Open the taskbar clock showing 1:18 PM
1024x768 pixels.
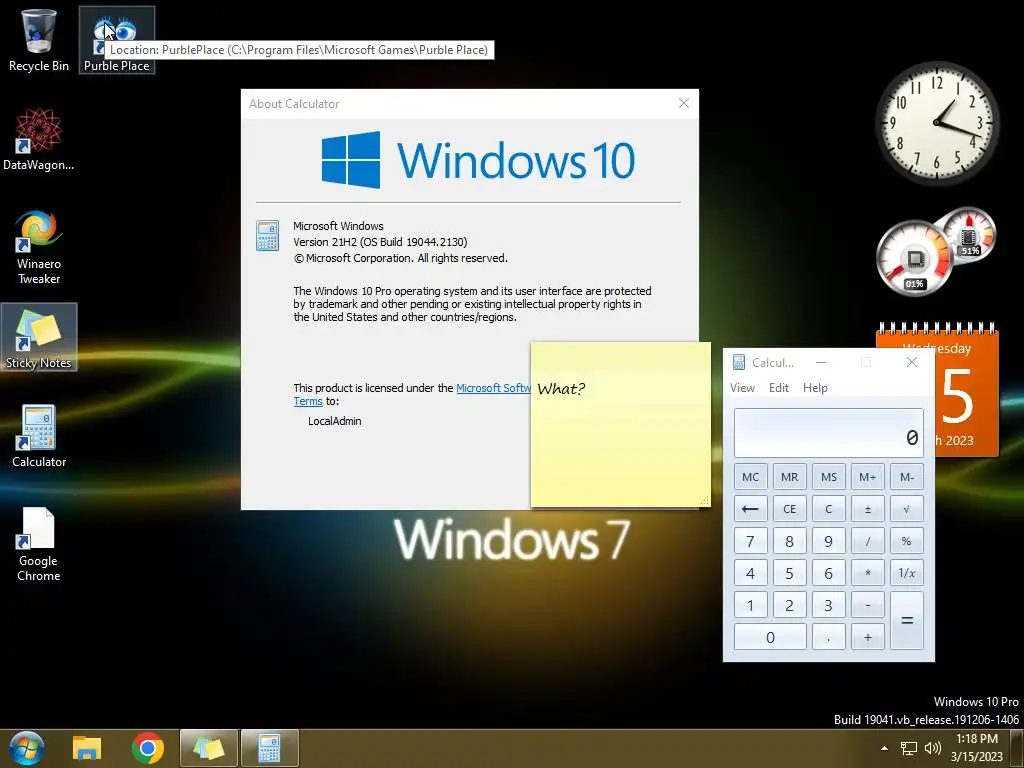(976, 748)
